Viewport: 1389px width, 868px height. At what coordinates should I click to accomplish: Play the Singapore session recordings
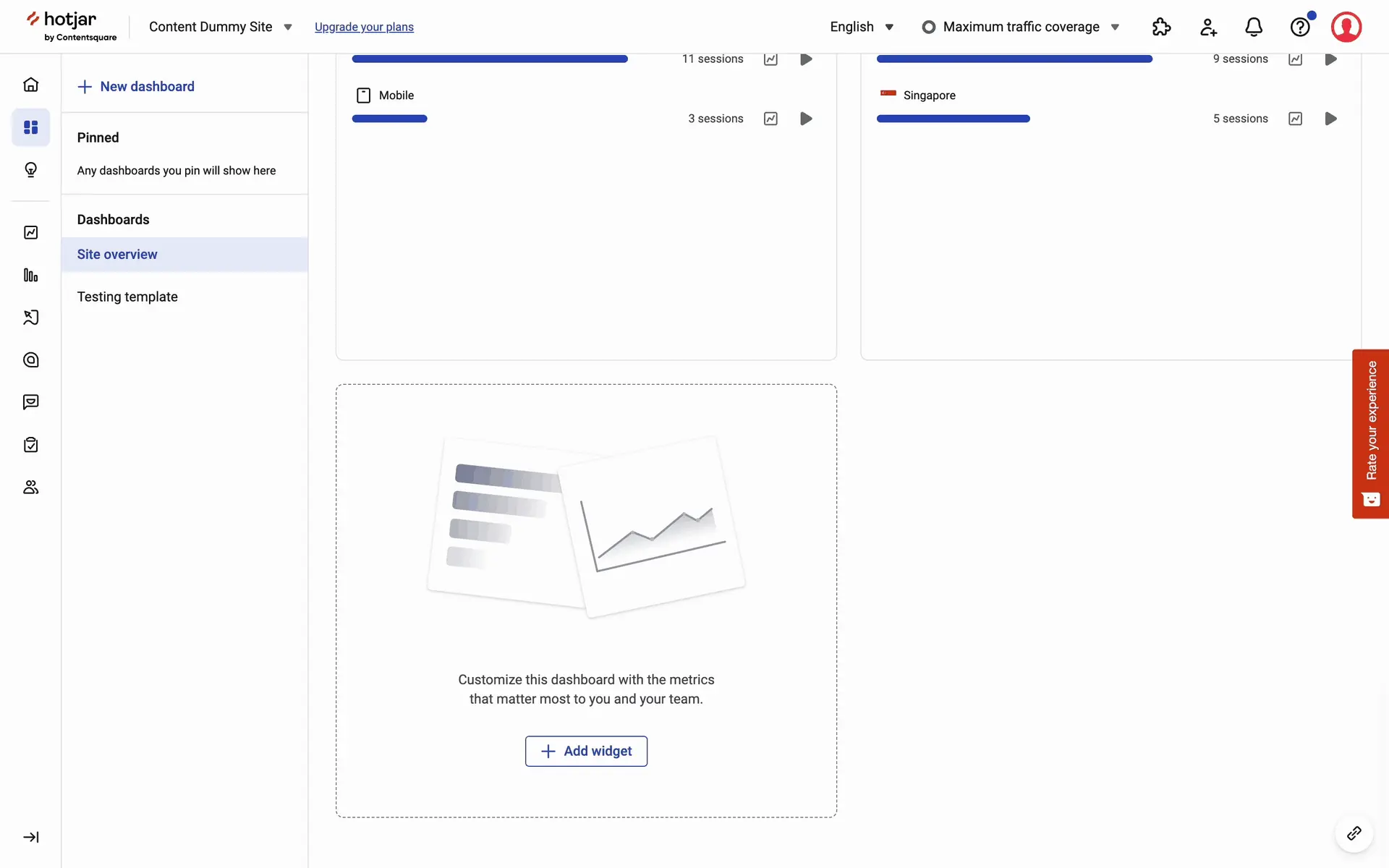click(1330, 119)
